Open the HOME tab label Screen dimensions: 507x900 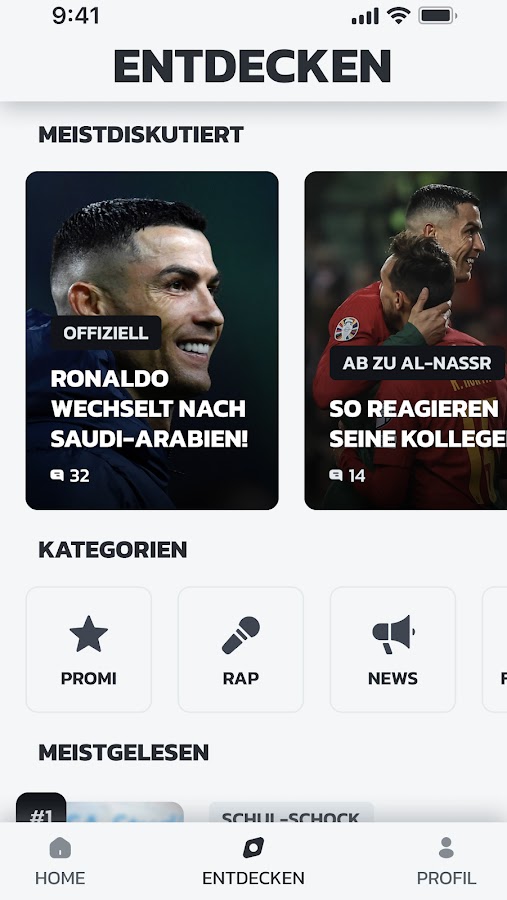(60, 878)
